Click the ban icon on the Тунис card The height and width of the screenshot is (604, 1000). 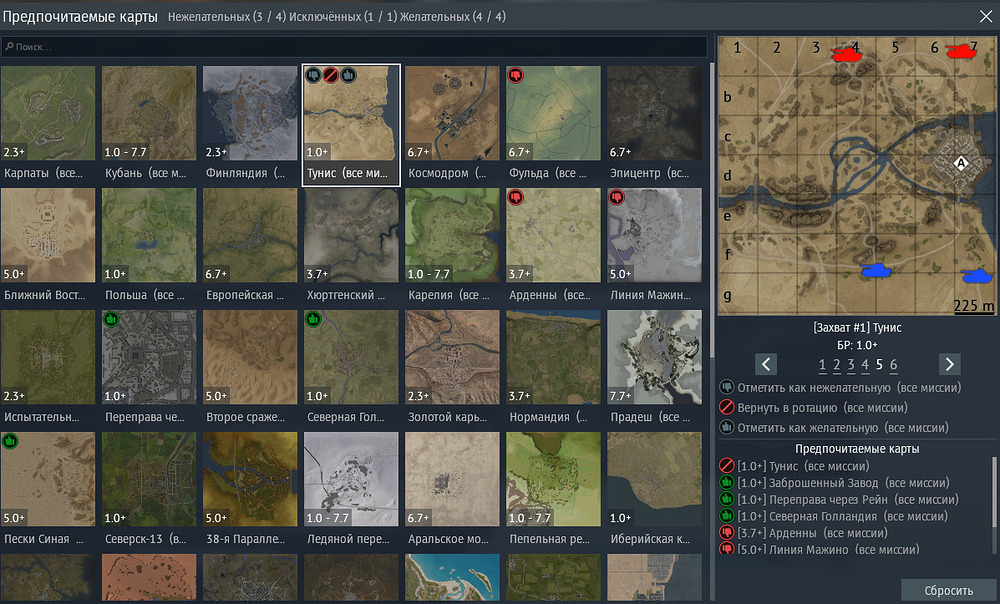coord(330,75)
